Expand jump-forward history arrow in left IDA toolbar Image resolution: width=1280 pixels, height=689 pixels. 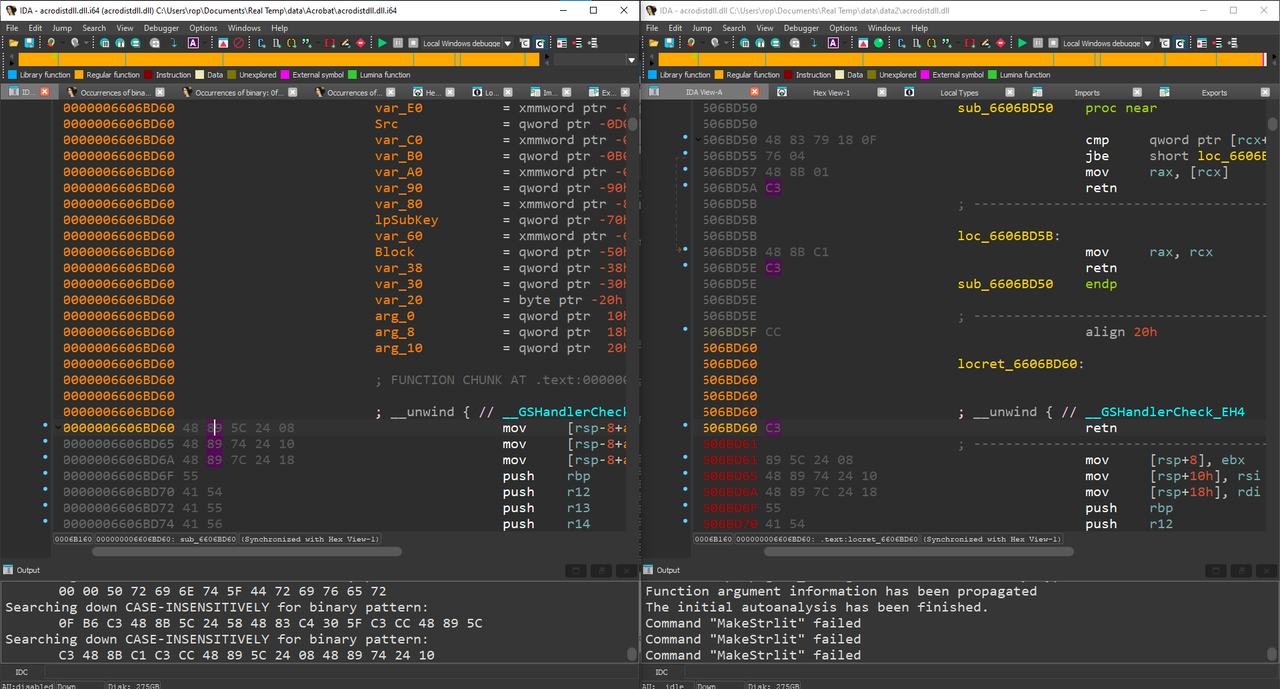tap(87, 43)
